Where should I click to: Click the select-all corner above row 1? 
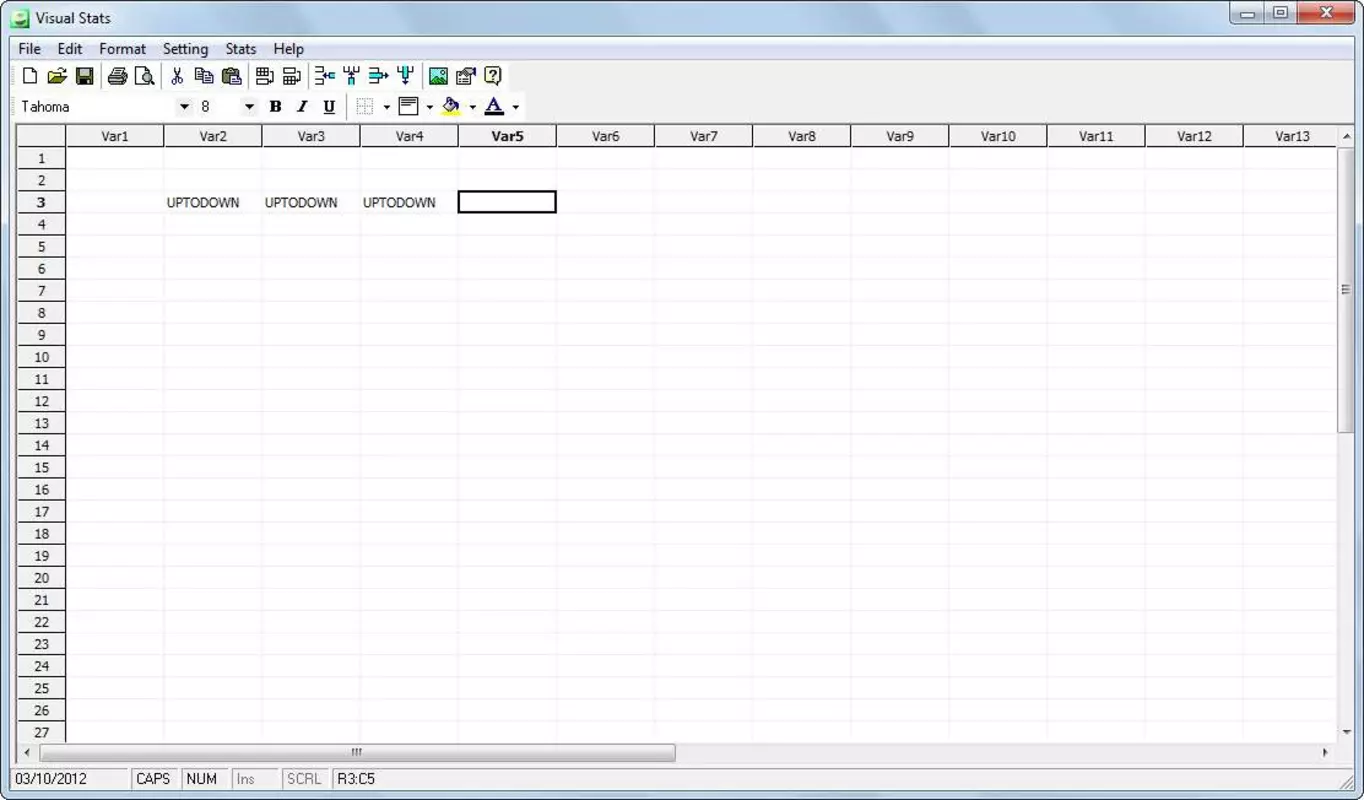click(x=42, y=136)
